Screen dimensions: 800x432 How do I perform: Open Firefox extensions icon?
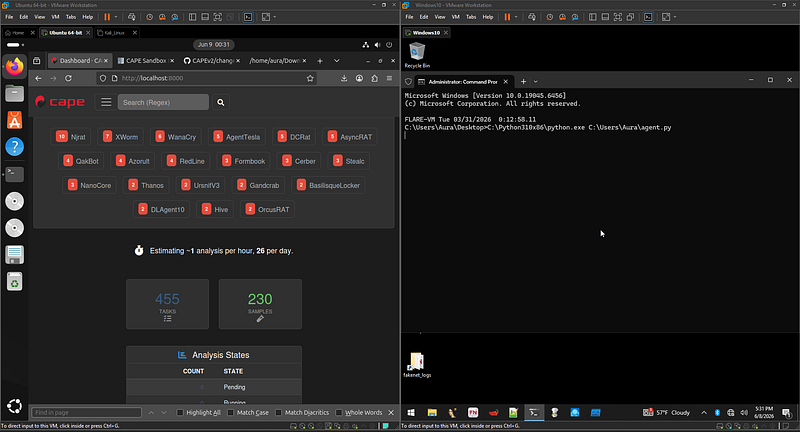tap(374, 78)
